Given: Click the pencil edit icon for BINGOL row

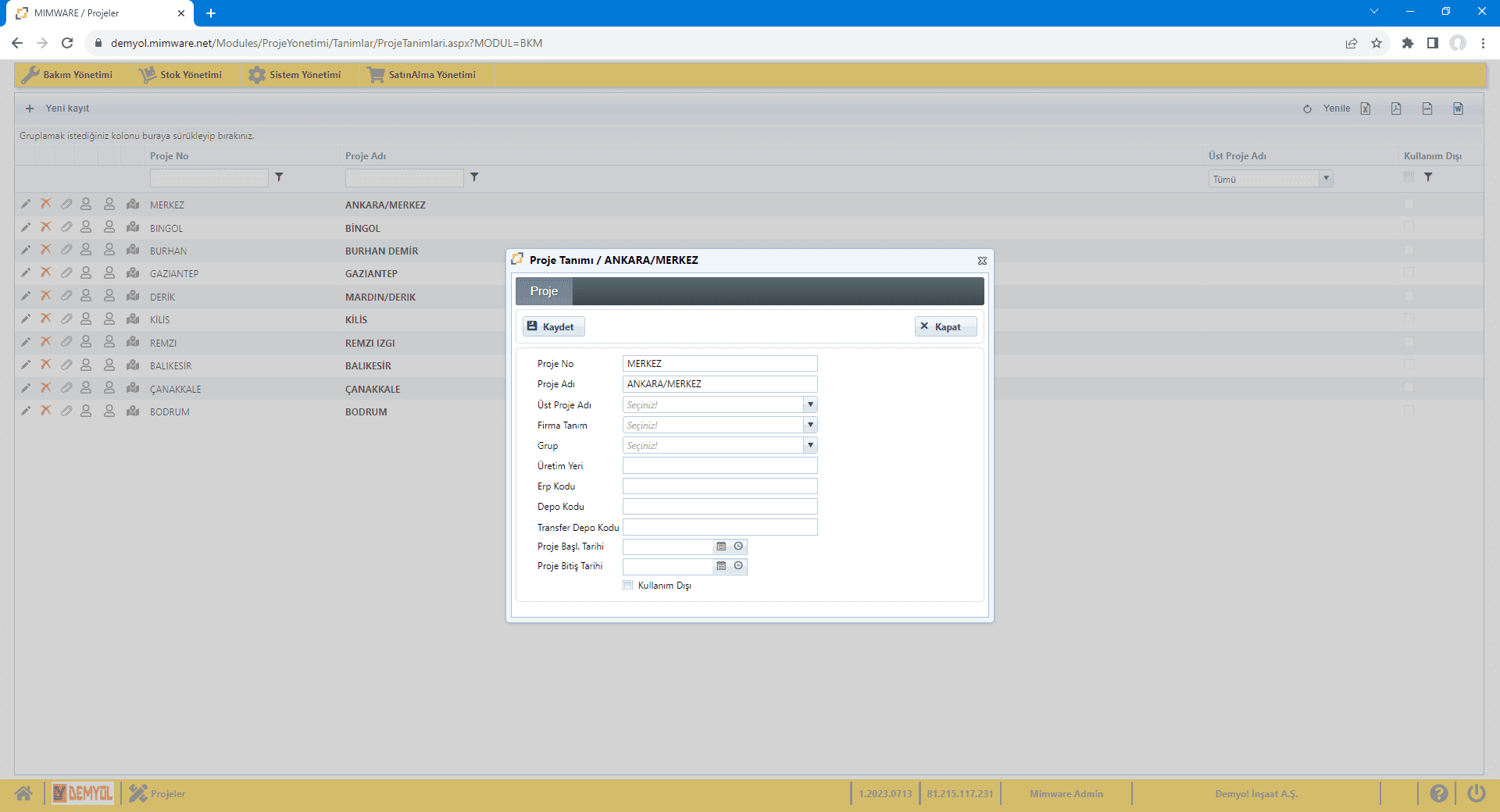Looking at the screenshot, I should click(x=26, y=227).
